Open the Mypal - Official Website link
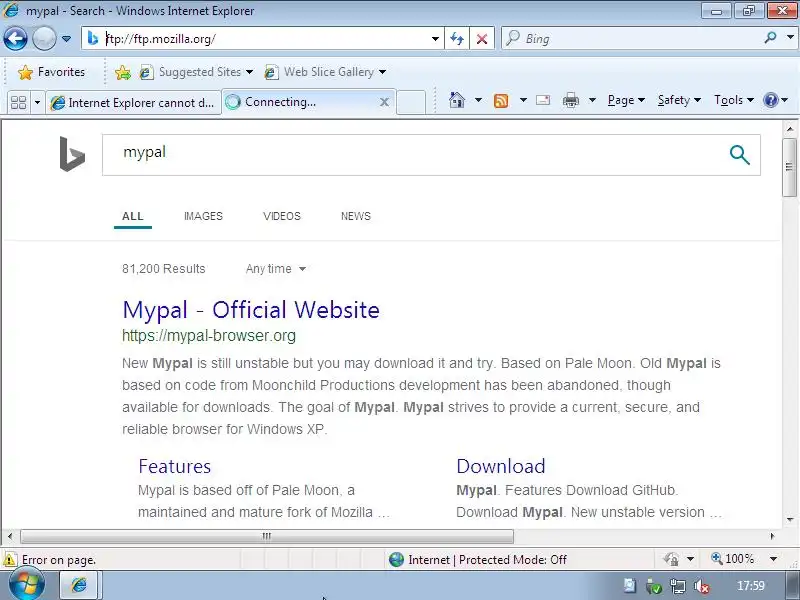Image resolution: width=800 pixels, height=600 pixels. [x=251, y=310]
